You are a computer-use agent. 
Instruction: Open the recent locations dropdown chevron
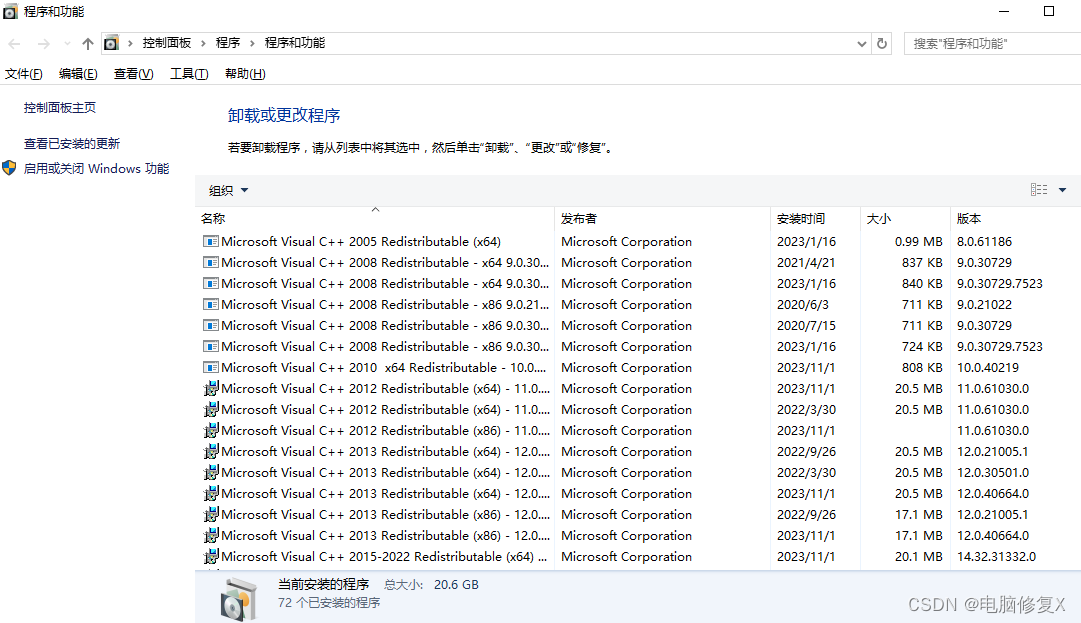(x=67, y=43)
